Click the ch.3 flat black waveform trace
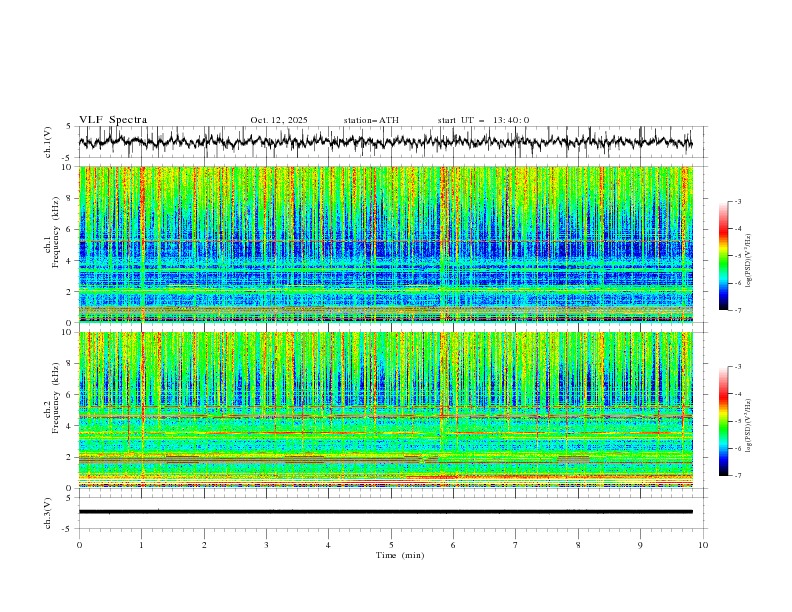This screenshot has width=792, height=612. 385,512
